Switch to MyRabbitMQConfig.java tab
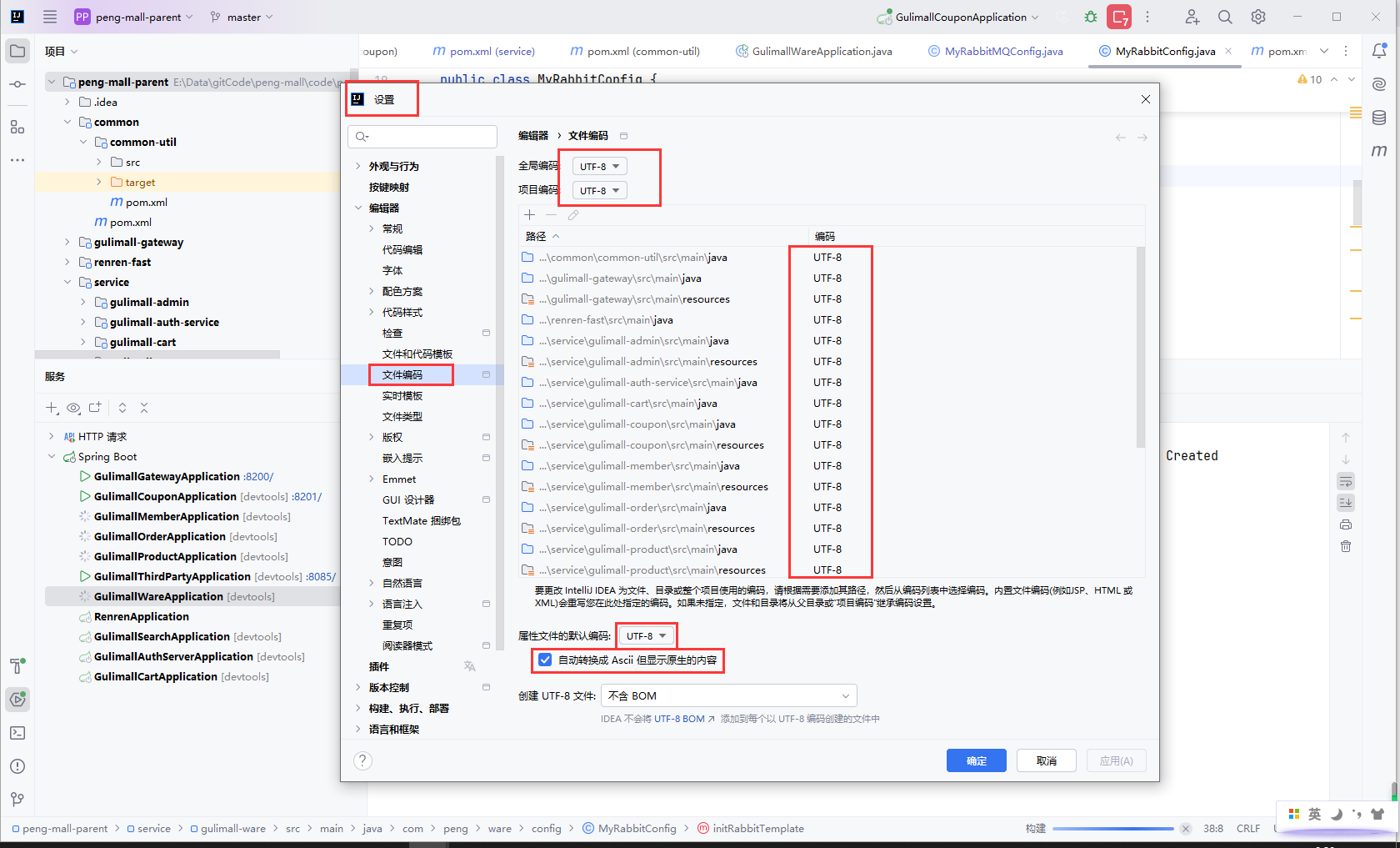Image resolution: width=1400 pixels, height=848 pixels. (x=995, y=51)
